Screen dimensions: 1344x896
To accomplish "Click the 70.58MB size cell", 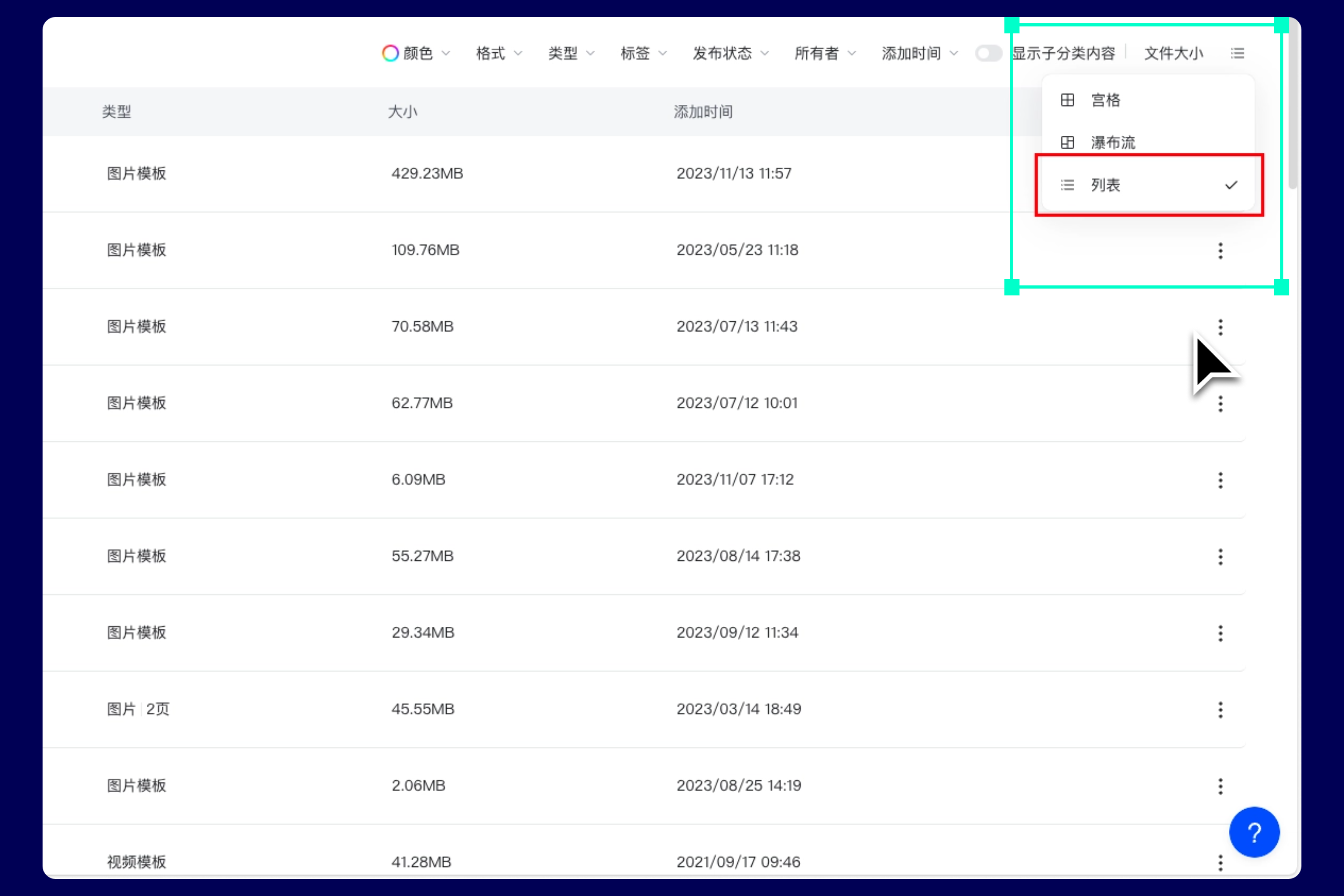I will coord(422,326).
